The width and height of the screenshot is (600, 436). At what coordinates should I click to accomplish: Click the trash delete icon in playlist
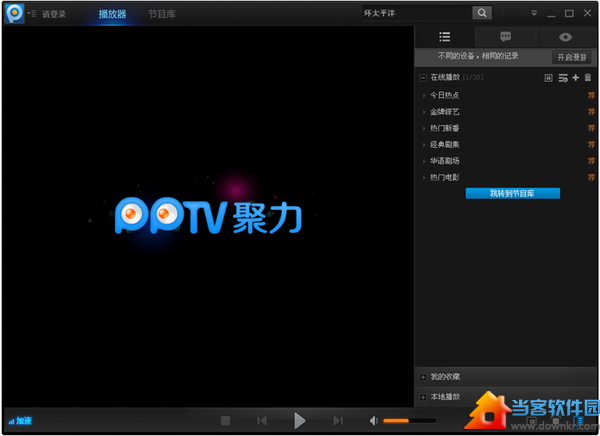coord(588,78)
